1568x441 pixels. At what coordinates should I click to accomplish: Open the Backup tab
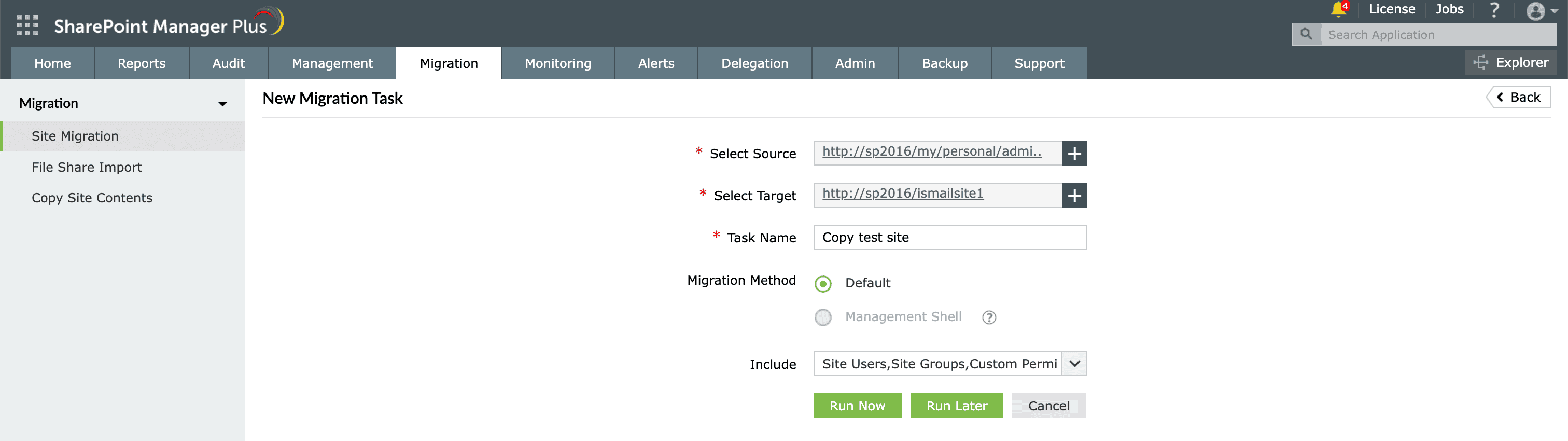(944, 63)
